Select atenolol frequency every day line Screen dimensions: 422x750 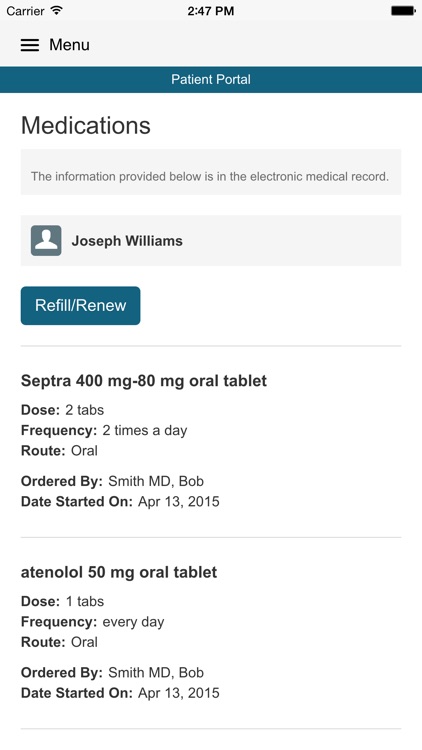coord(93,622)
